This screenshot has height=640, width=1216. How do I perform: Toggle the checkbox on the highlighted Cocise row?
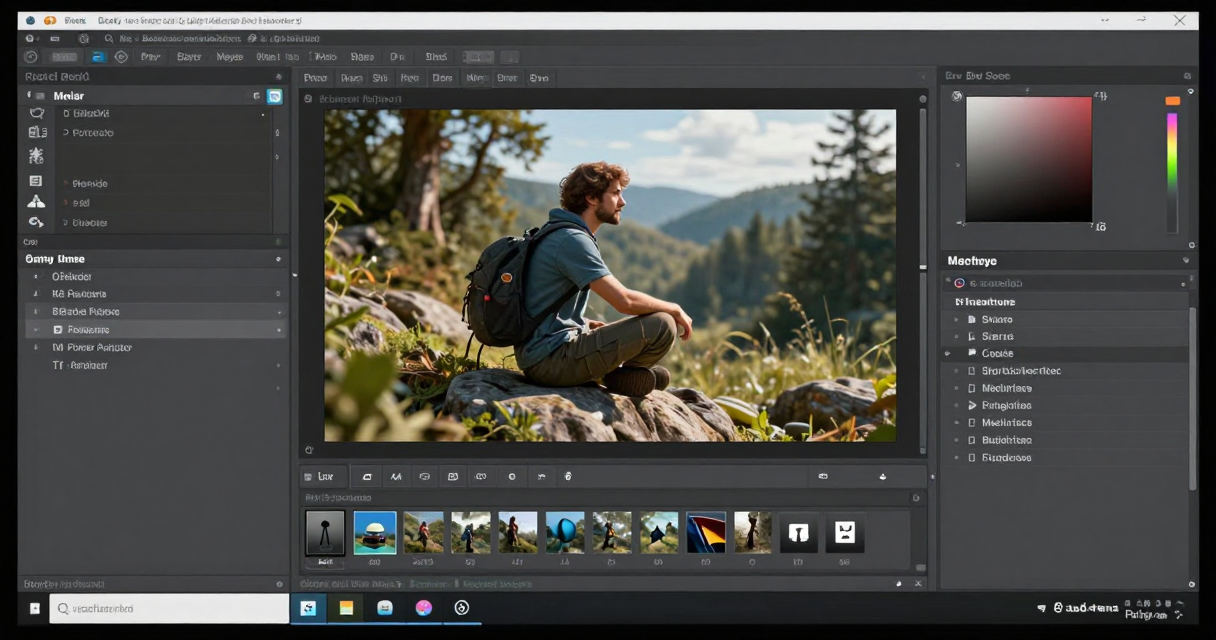(x=971, y=353)
